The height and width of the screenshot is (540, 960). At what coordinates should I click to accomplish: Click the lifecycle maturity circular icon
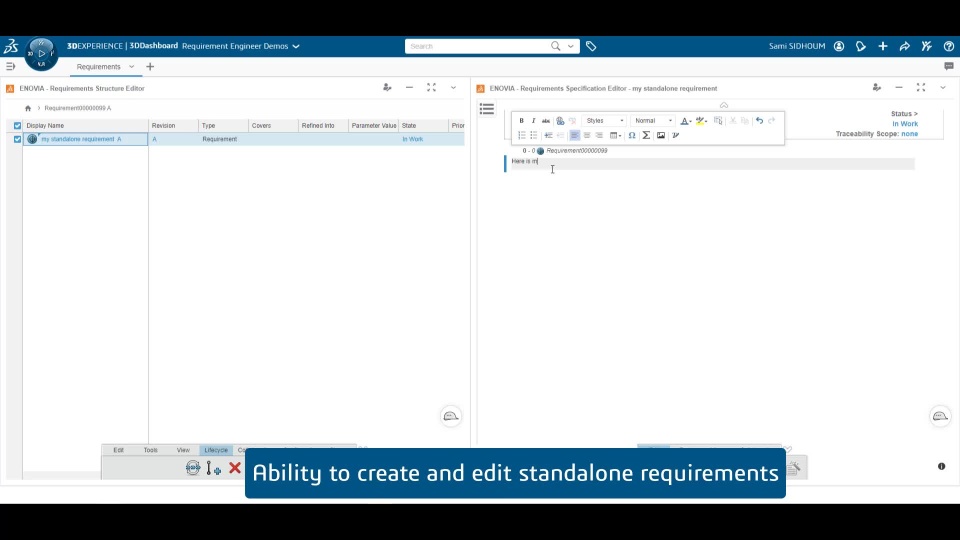(193, 468)
